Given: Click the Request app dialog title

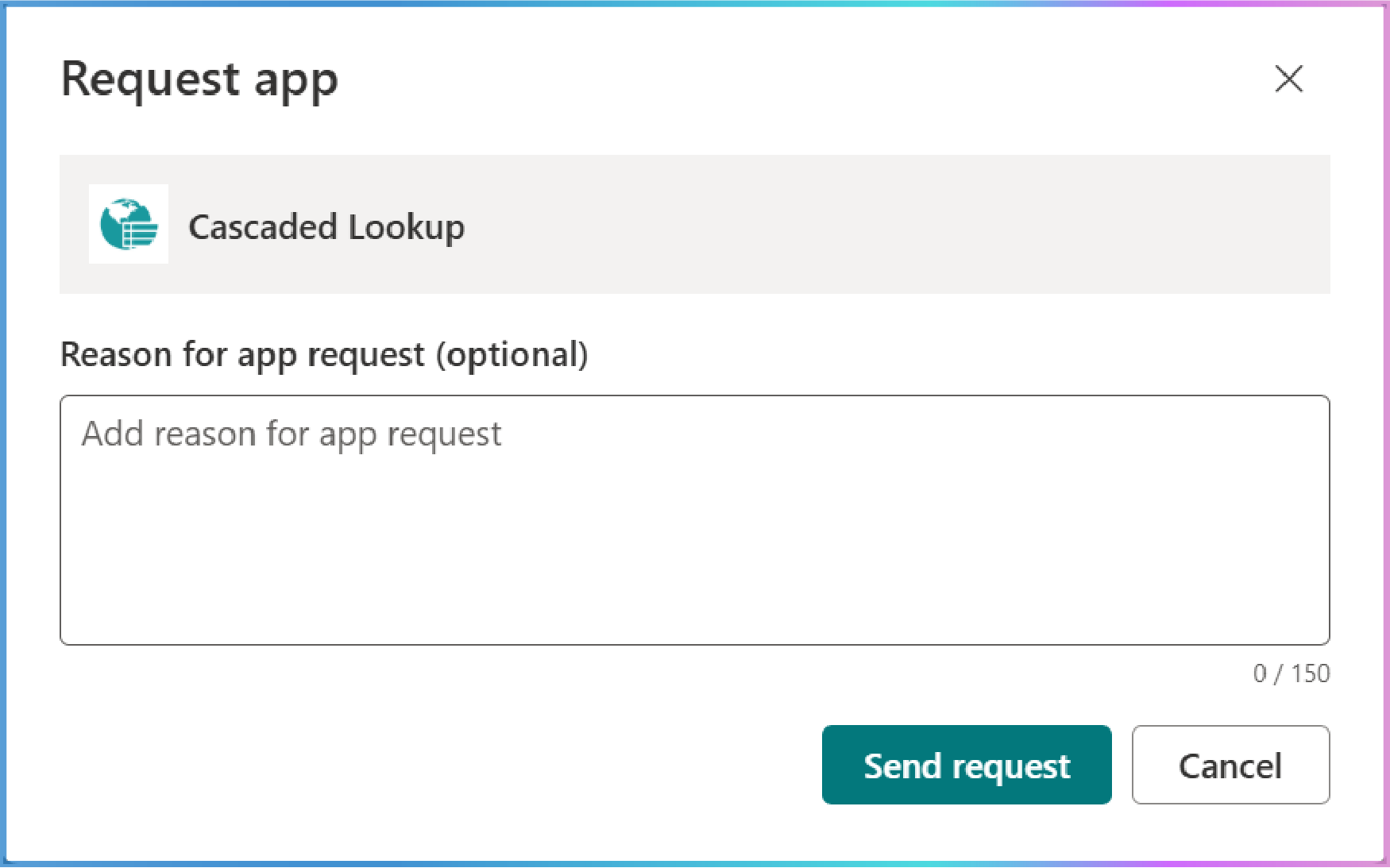Looking at the screenshot, I should 199,80.
